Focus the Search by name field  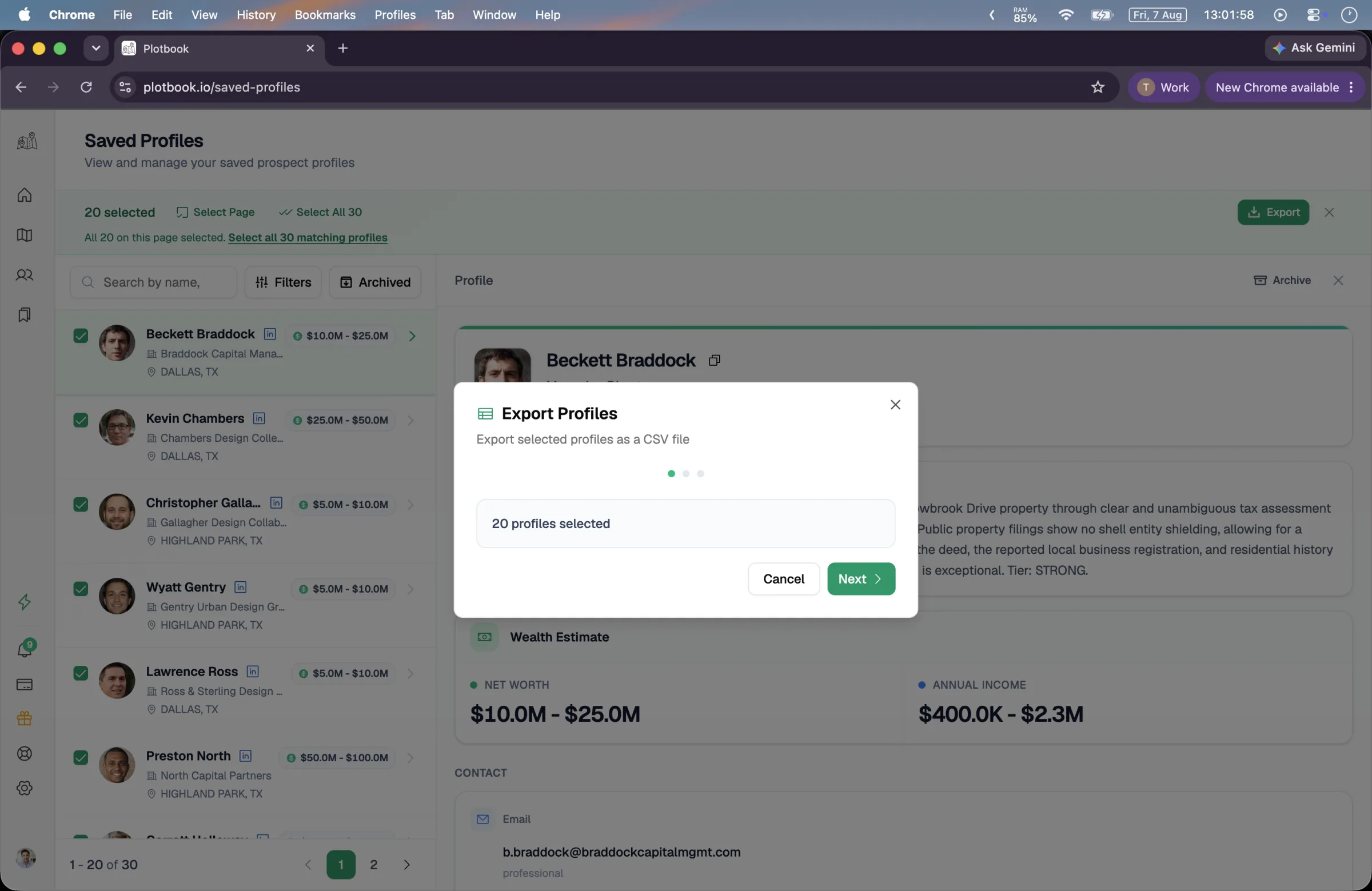pyautogui.click(x=153, y=282)
